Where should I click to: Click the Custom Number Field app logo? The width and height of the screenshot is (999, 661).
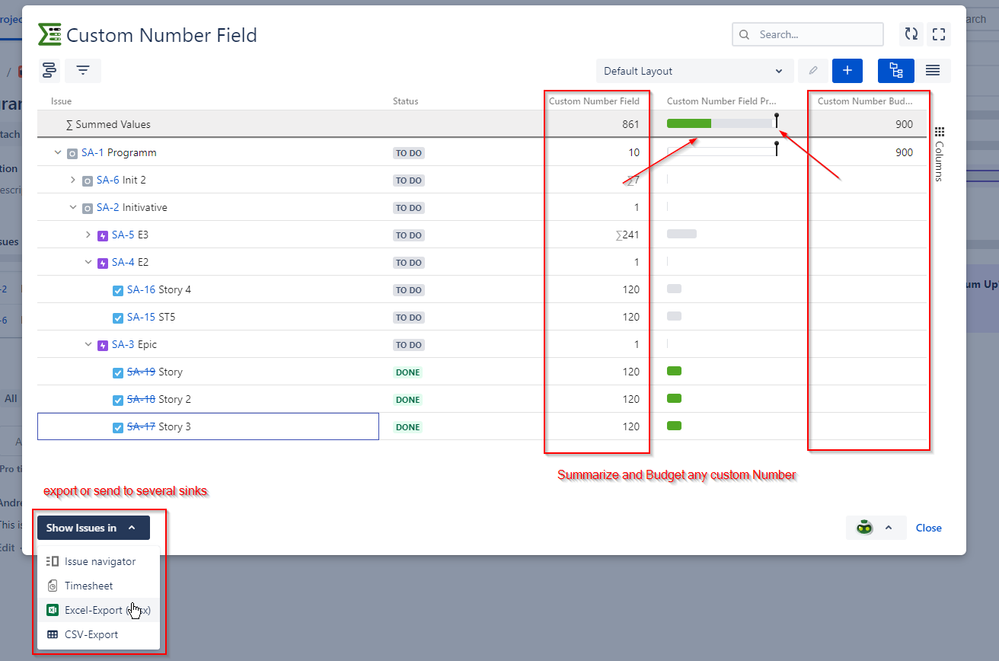pos(50,34)
